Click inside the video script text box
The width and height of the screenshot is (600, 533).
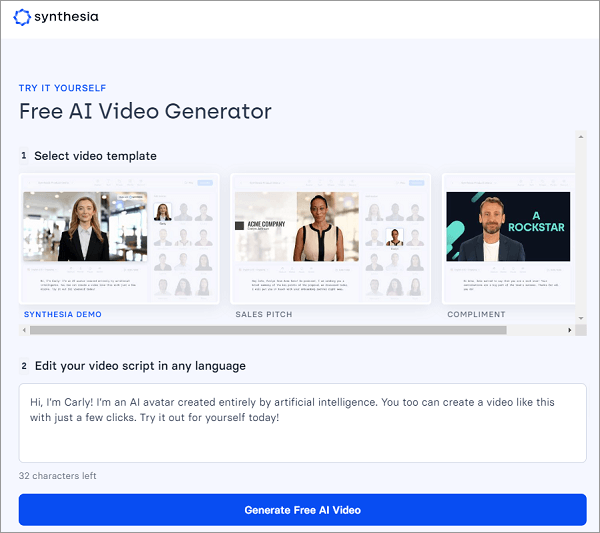click(302, 423)
